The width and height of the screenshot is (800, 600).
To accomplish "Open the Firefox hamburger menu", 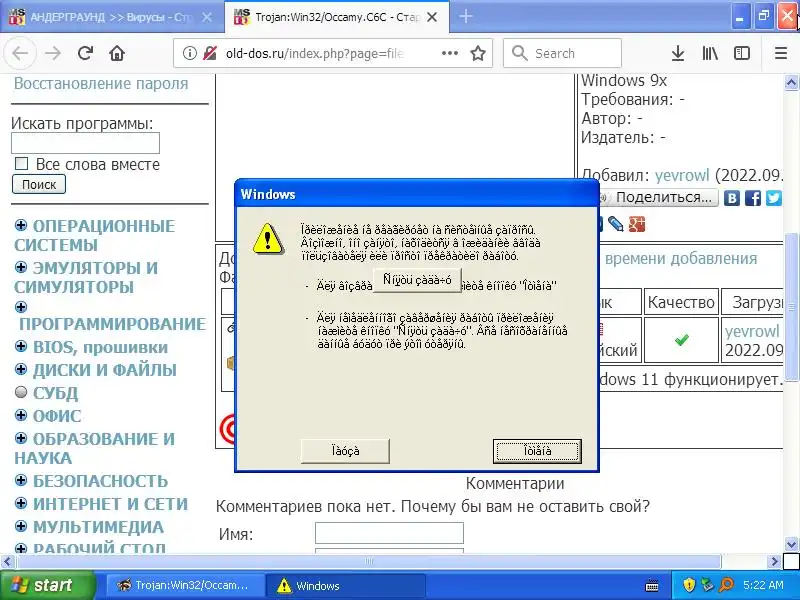I will coord(781,53).
